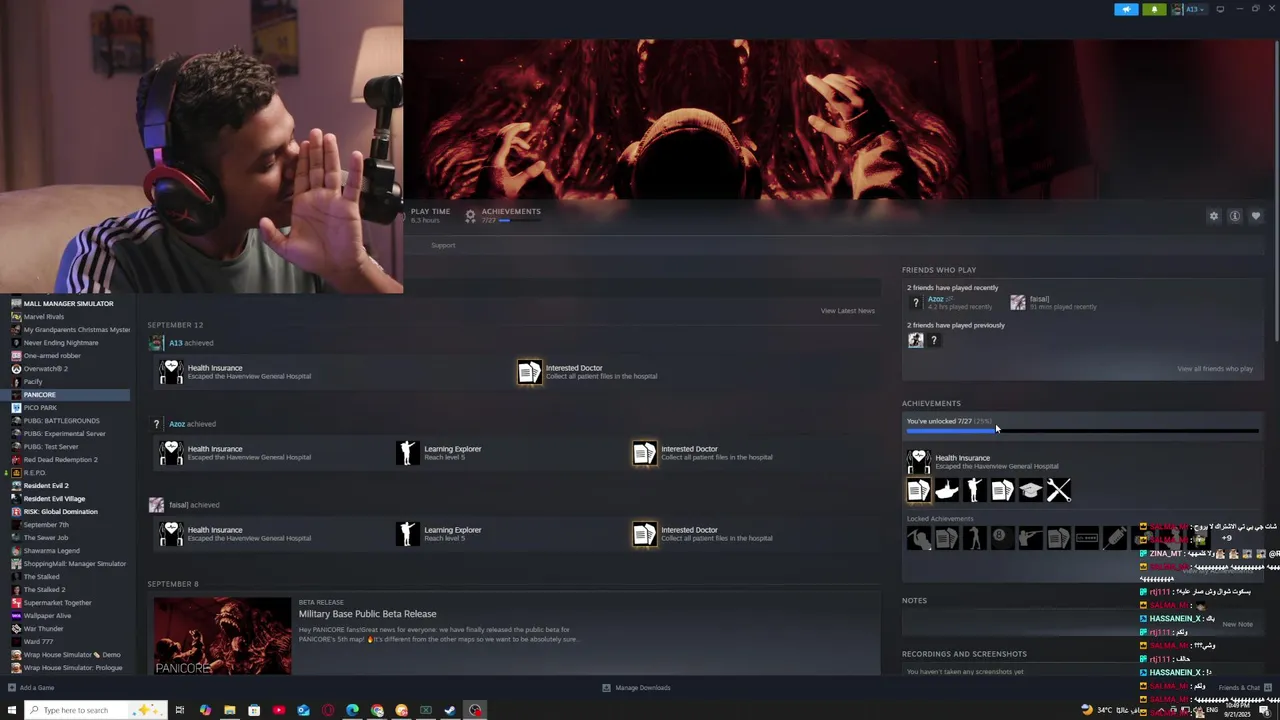Click the PANICORE news thumbnail image
1280x720 pixels.
tap(222, 636)
